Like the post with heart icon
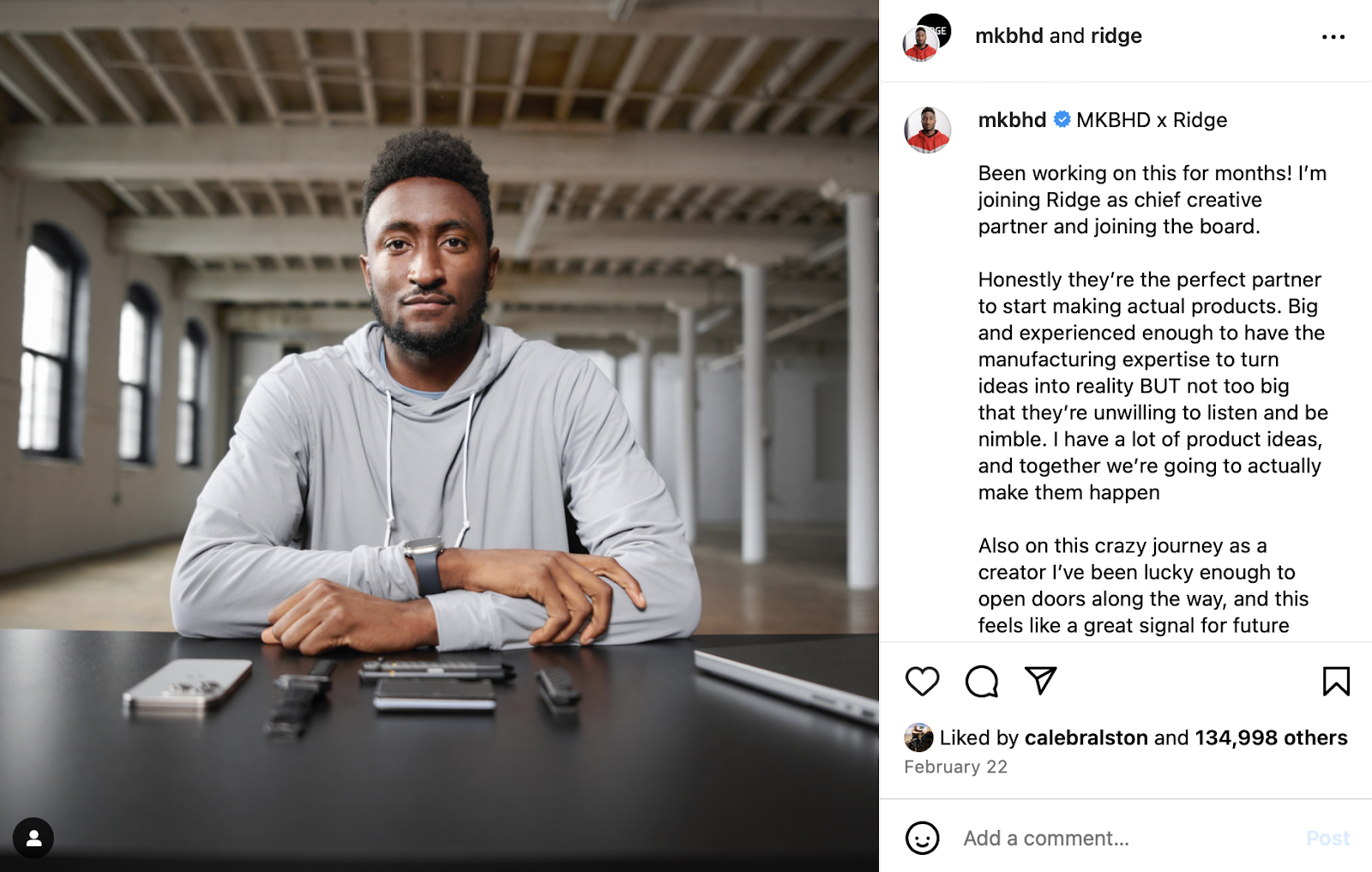Viewport: 1372px width, 872px height. coord(922,682)
